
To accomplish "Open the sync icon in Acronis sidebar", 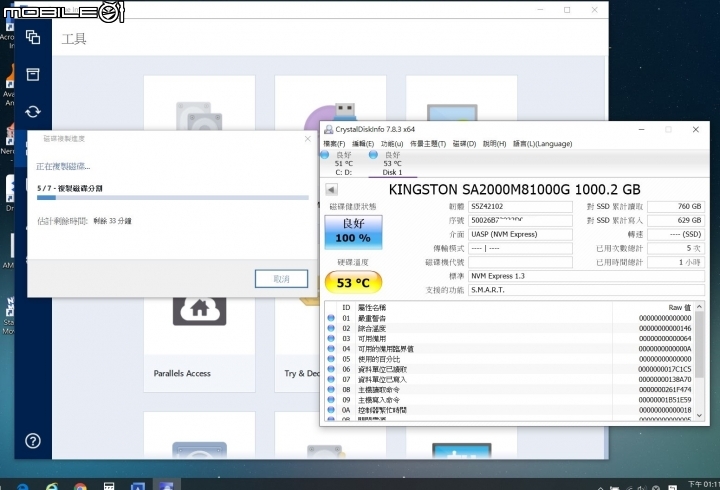I will pyautogui.click(x=33, y=112).
